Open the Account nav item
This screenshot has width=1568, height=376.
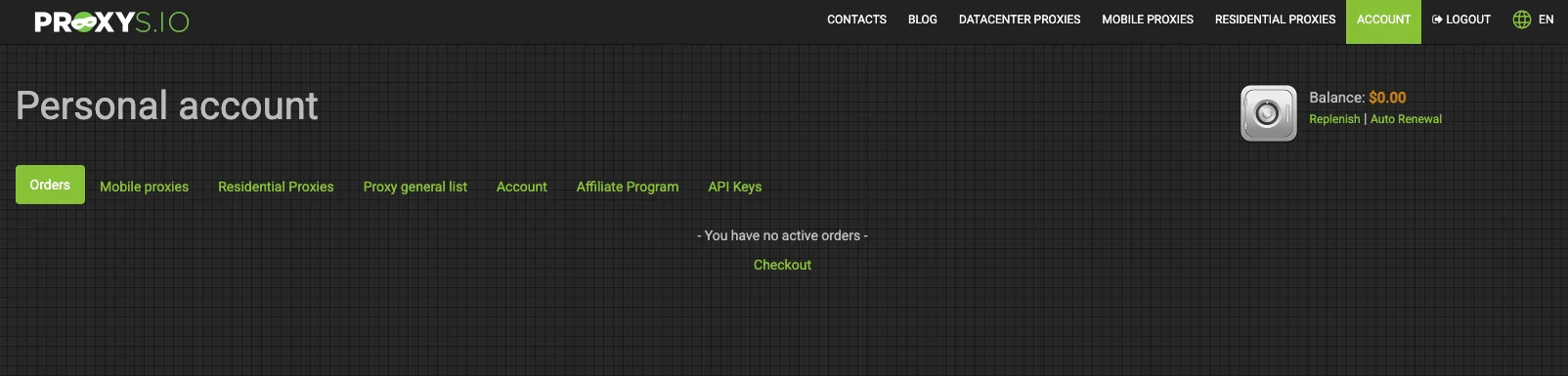[x=1383, y=21]
